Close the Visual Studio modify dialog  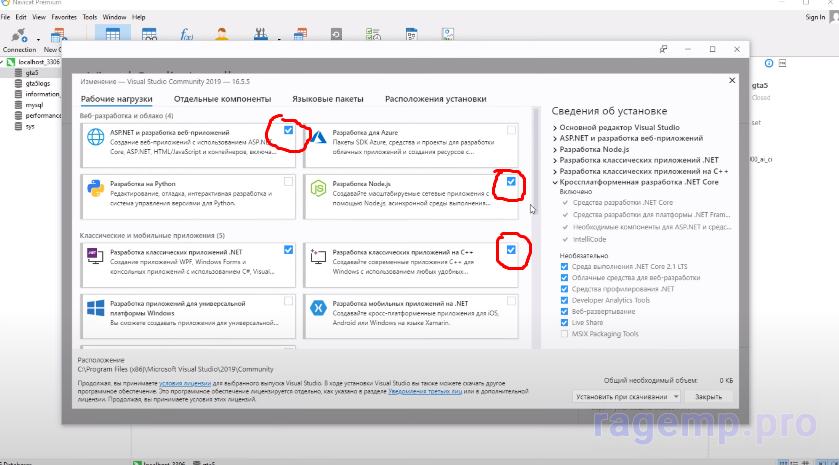click(732, 81)
